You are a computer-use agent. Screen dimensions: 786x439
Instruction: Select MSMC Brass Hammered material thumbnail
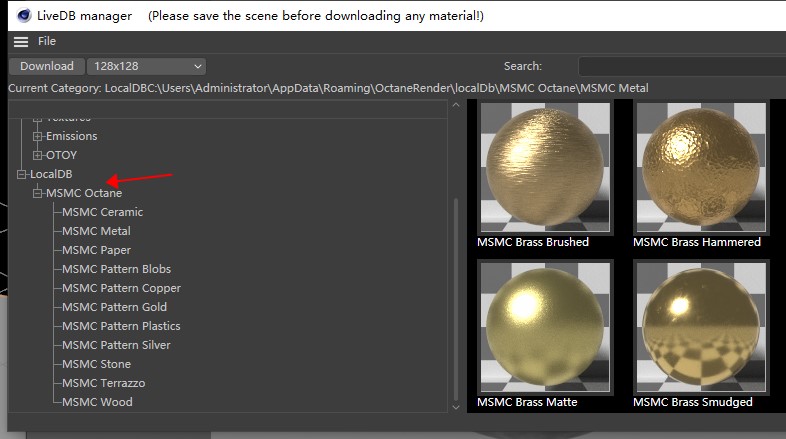[701, 167]
